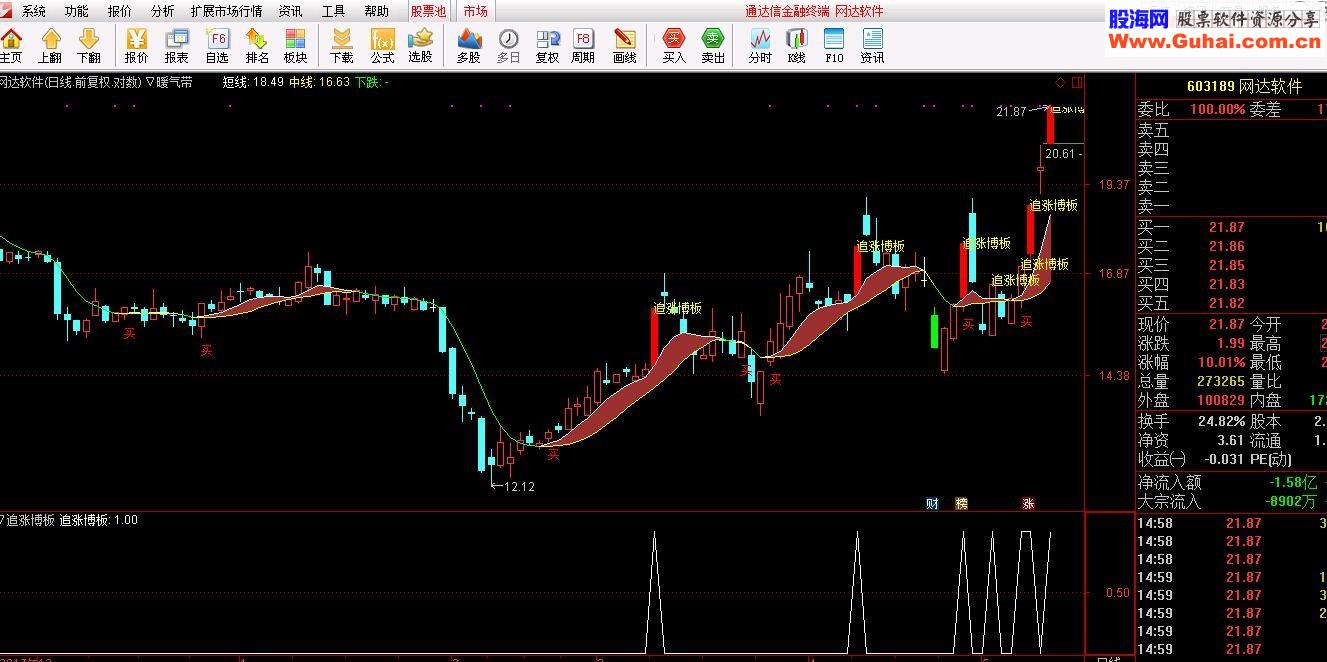Viewport: 1327px width, 662px height.
Task: Click the 卖一 ask row label
Action: pyautogui.click(x=1153, y=206)
